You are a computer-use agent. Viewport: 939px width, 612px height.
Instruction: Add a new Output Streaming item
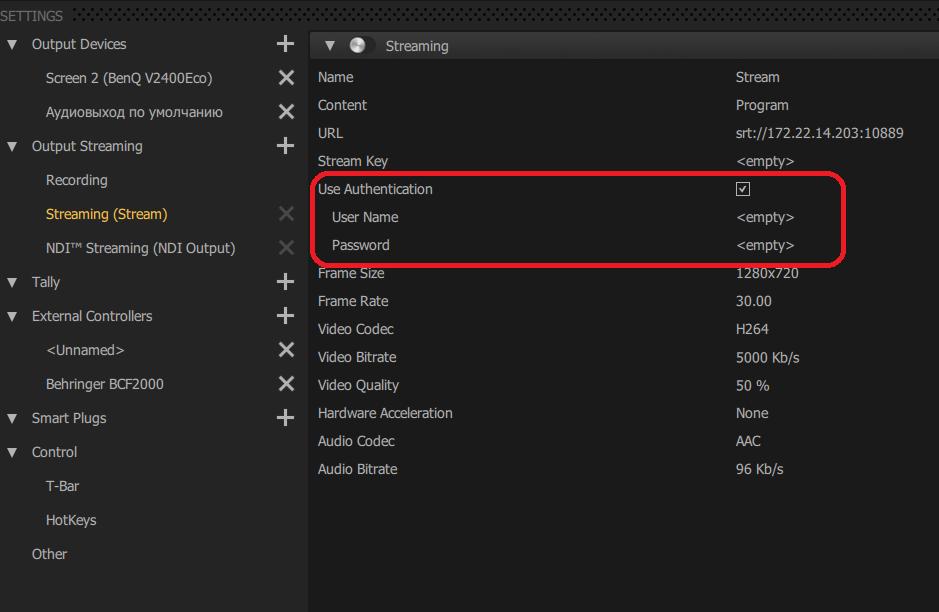[x=285, y=146]
